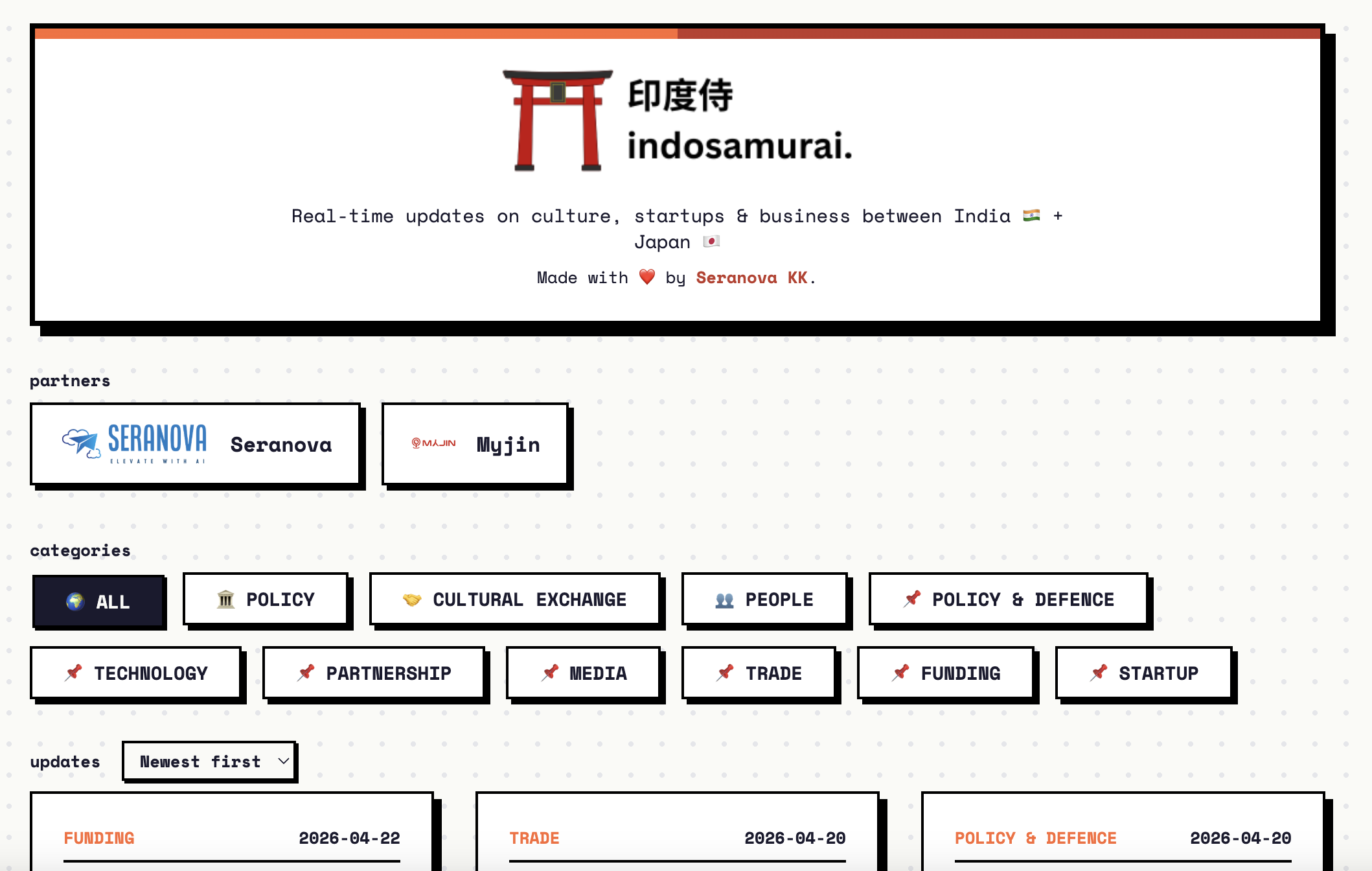Open the Newest first sort dropdown

(209, 761)
